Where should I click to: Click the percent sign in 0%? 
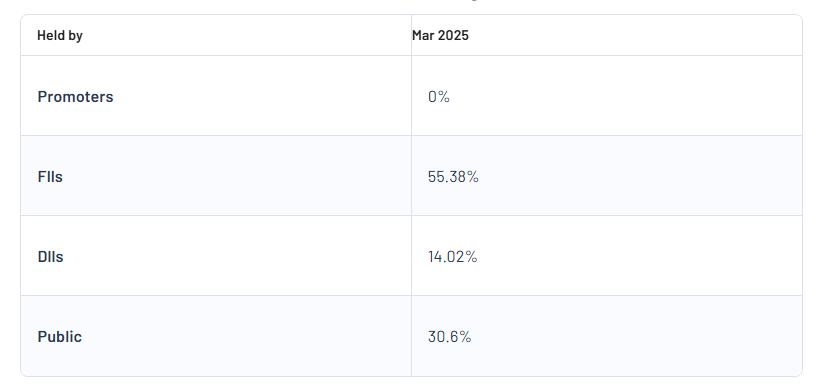pos(445,97)
